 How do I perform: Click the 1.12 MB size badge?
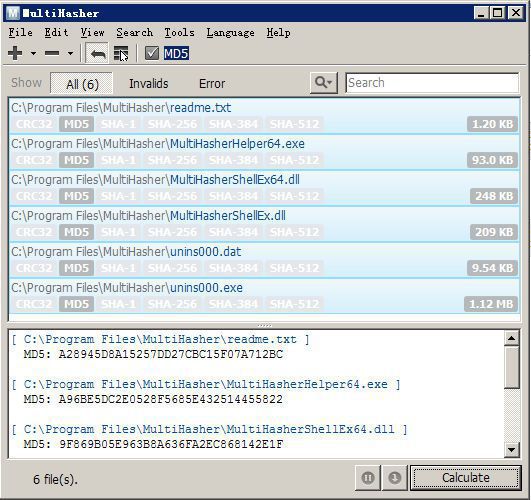(491, 304)
